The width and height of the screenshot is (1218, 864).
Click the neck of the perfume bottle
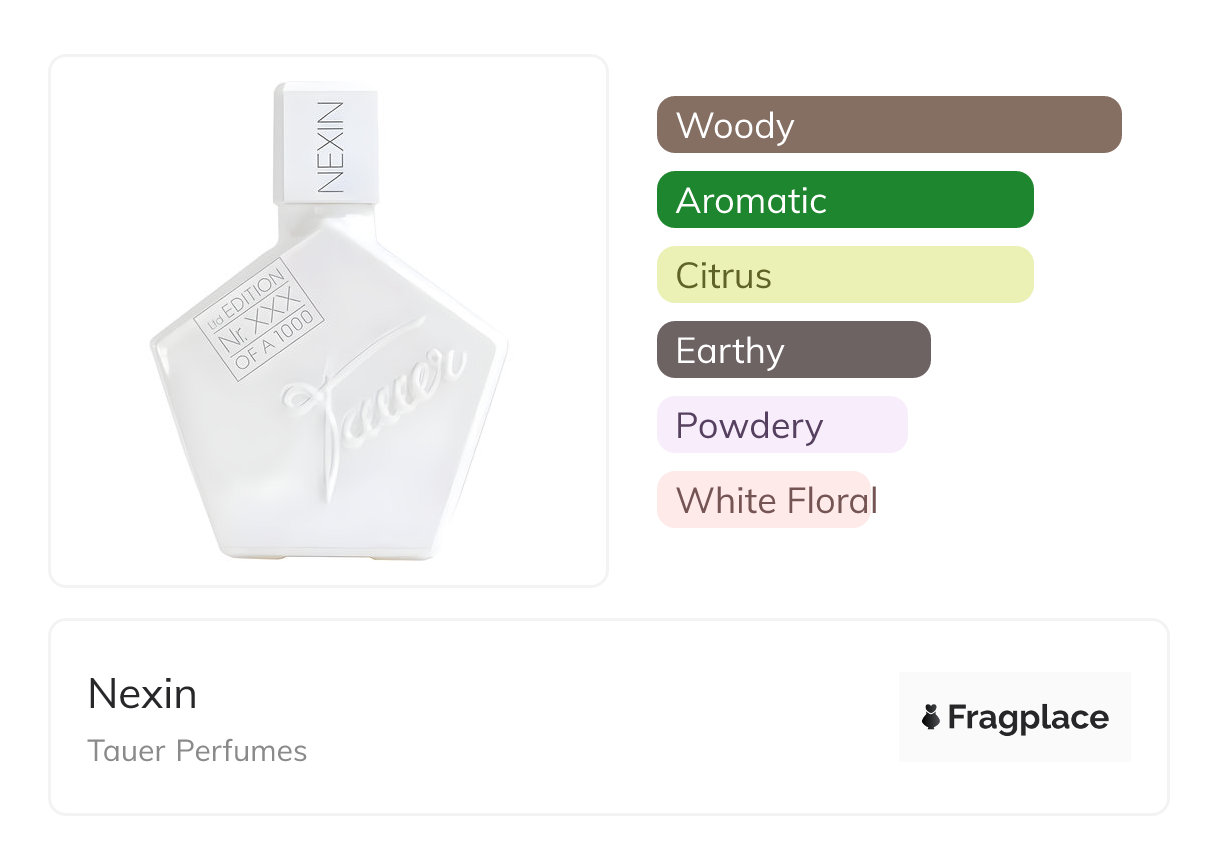point(325,210)
